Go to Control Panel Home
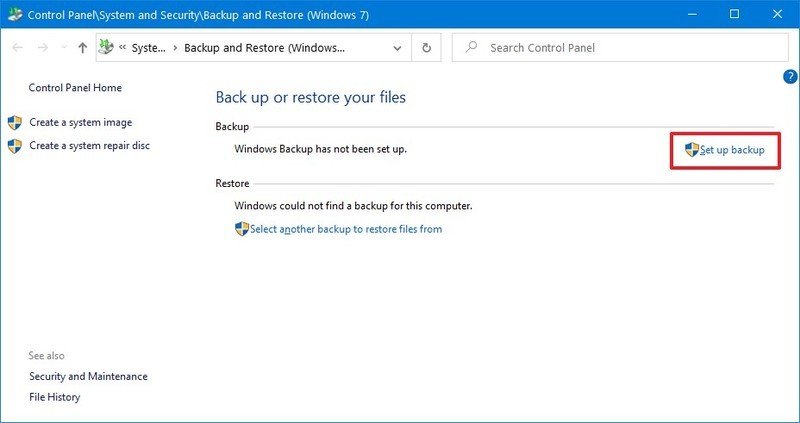This screenshot has height=423, width=800. click(x=75, y=88)
